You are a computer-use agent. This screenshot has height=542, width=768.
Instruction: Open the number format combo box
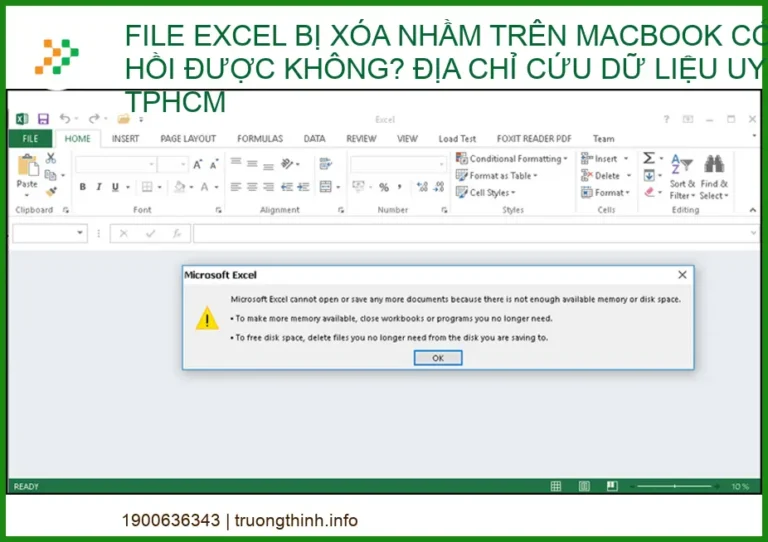[x=398, y=165]
